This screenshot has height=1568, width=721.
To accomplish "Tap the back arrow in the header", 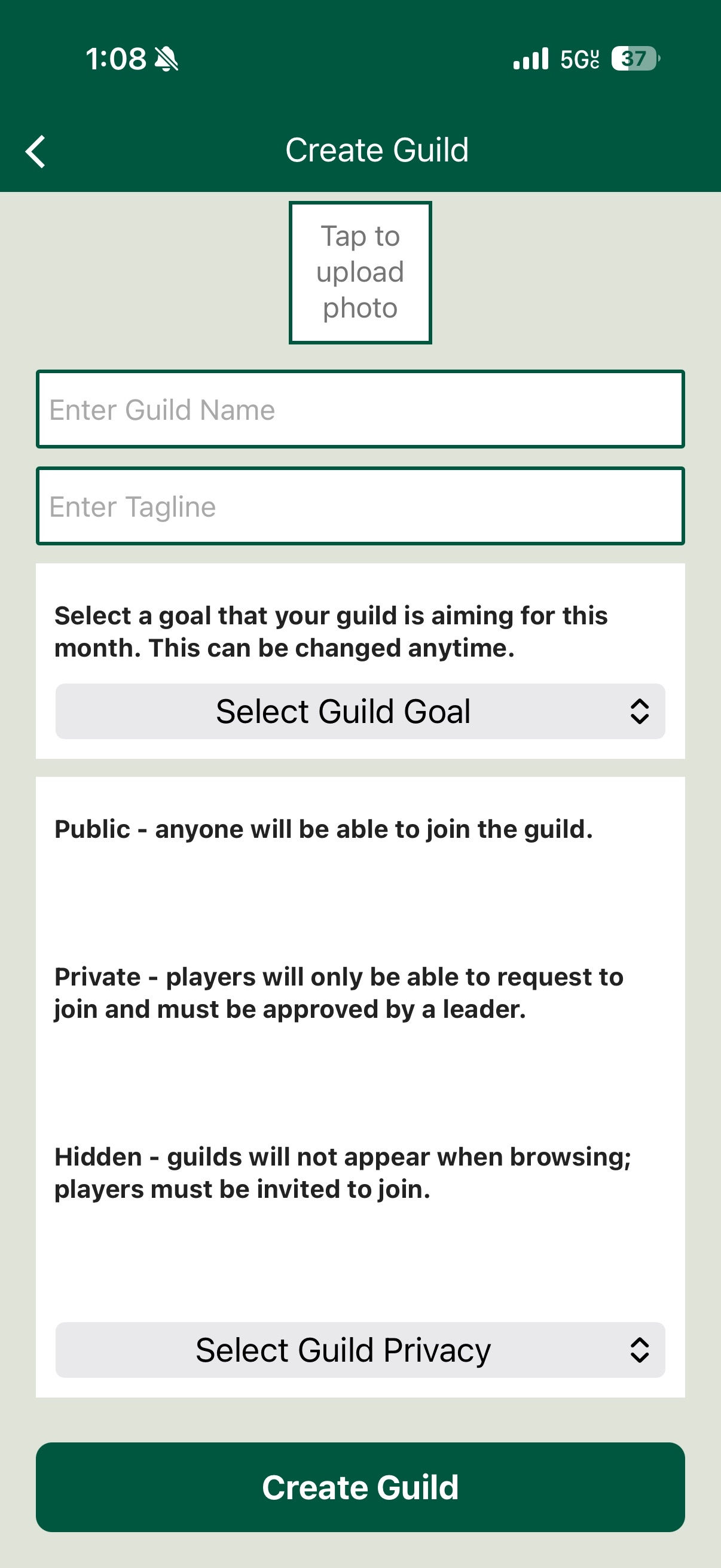I will 36,151.
